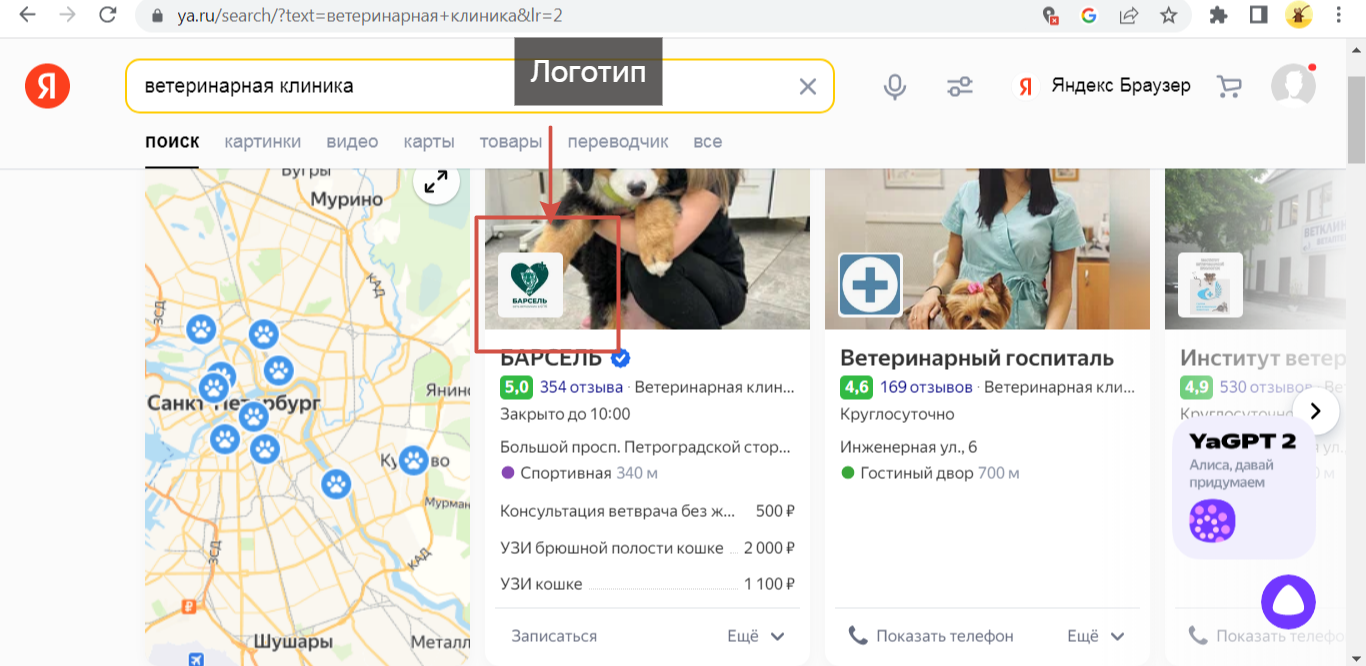Open Yandex account avatar

pos(1293,86)
